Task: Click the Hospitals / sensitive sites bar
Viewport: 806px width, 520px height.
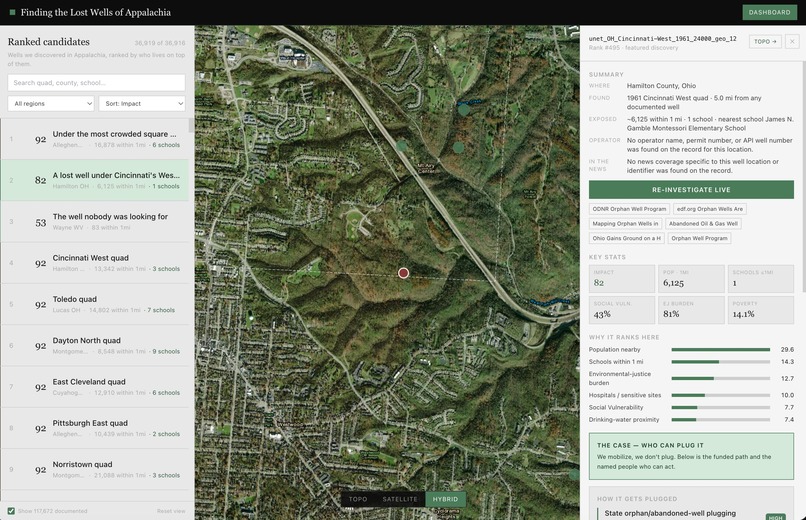Action: point(721,395)
